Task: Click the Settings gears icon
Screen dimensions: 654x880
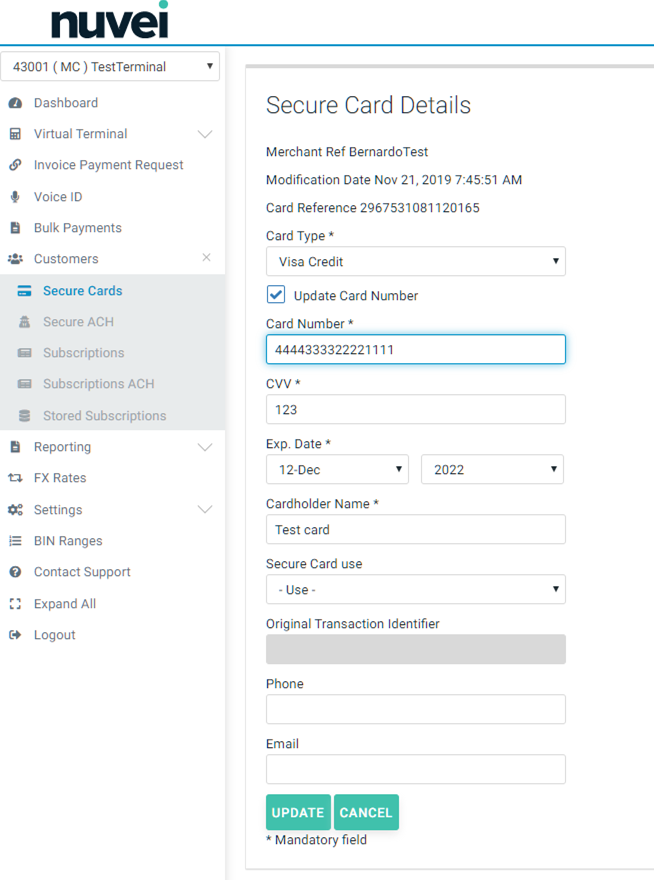Action: tap(15, 510)
